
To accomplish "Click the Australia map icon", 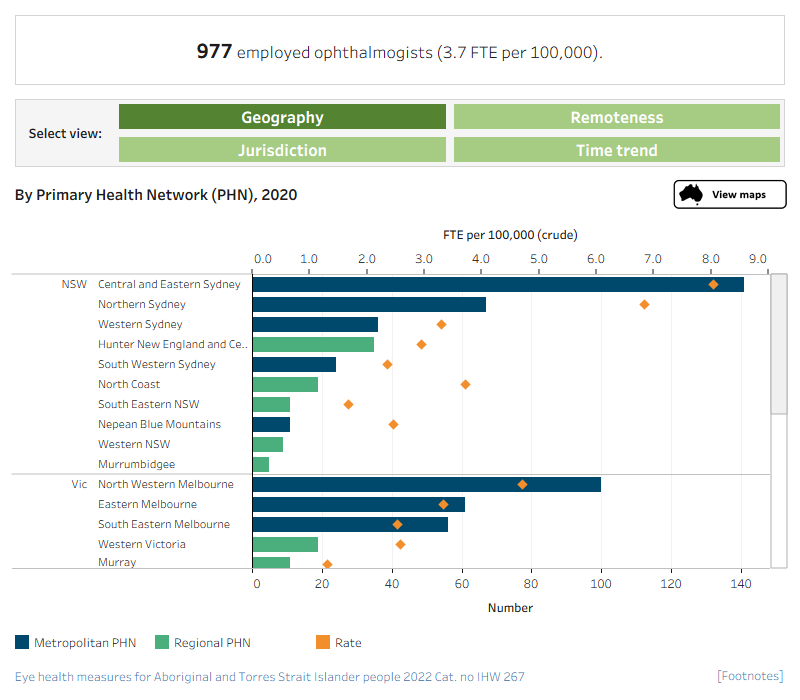I will point(692,194).
